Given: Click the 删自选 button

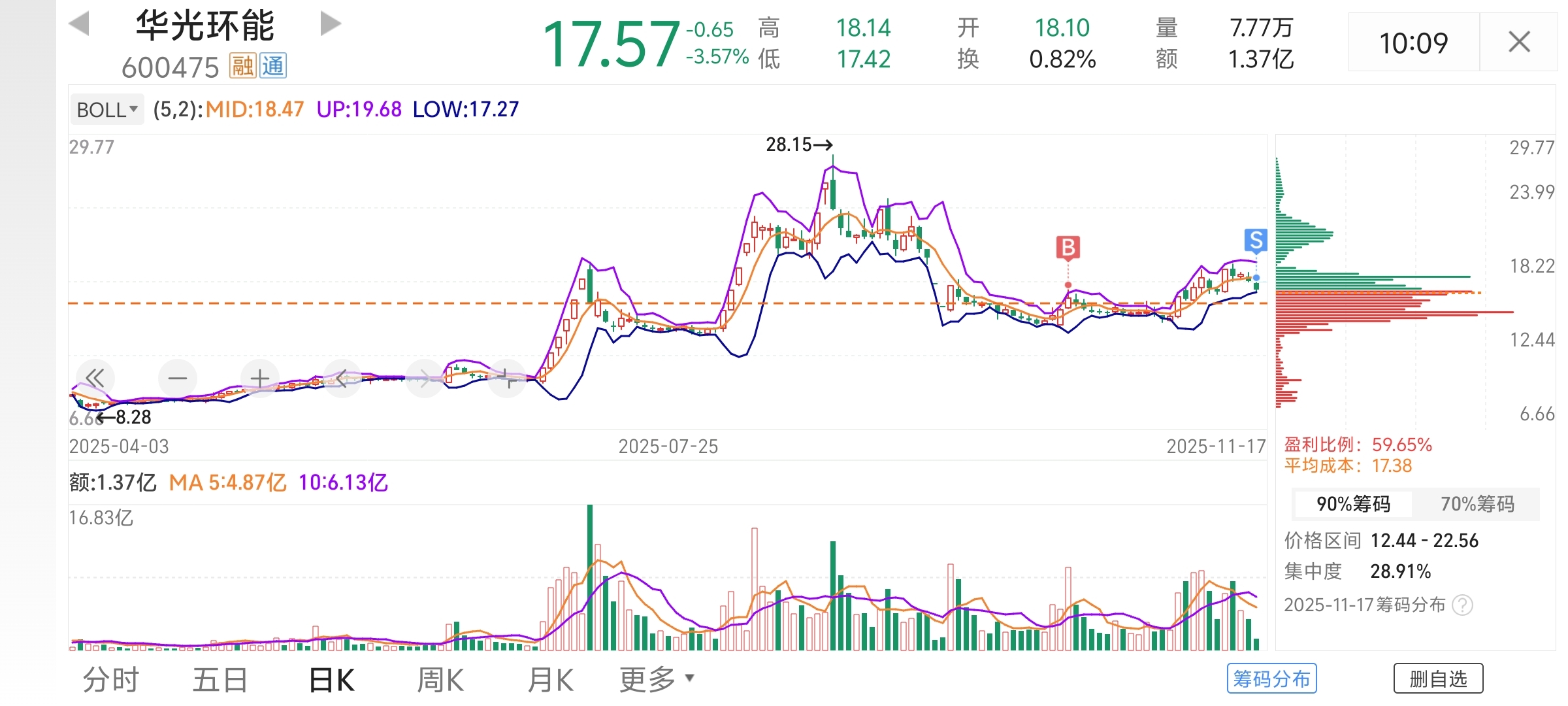Looking at the screenshot, I should pos(1438,679).
